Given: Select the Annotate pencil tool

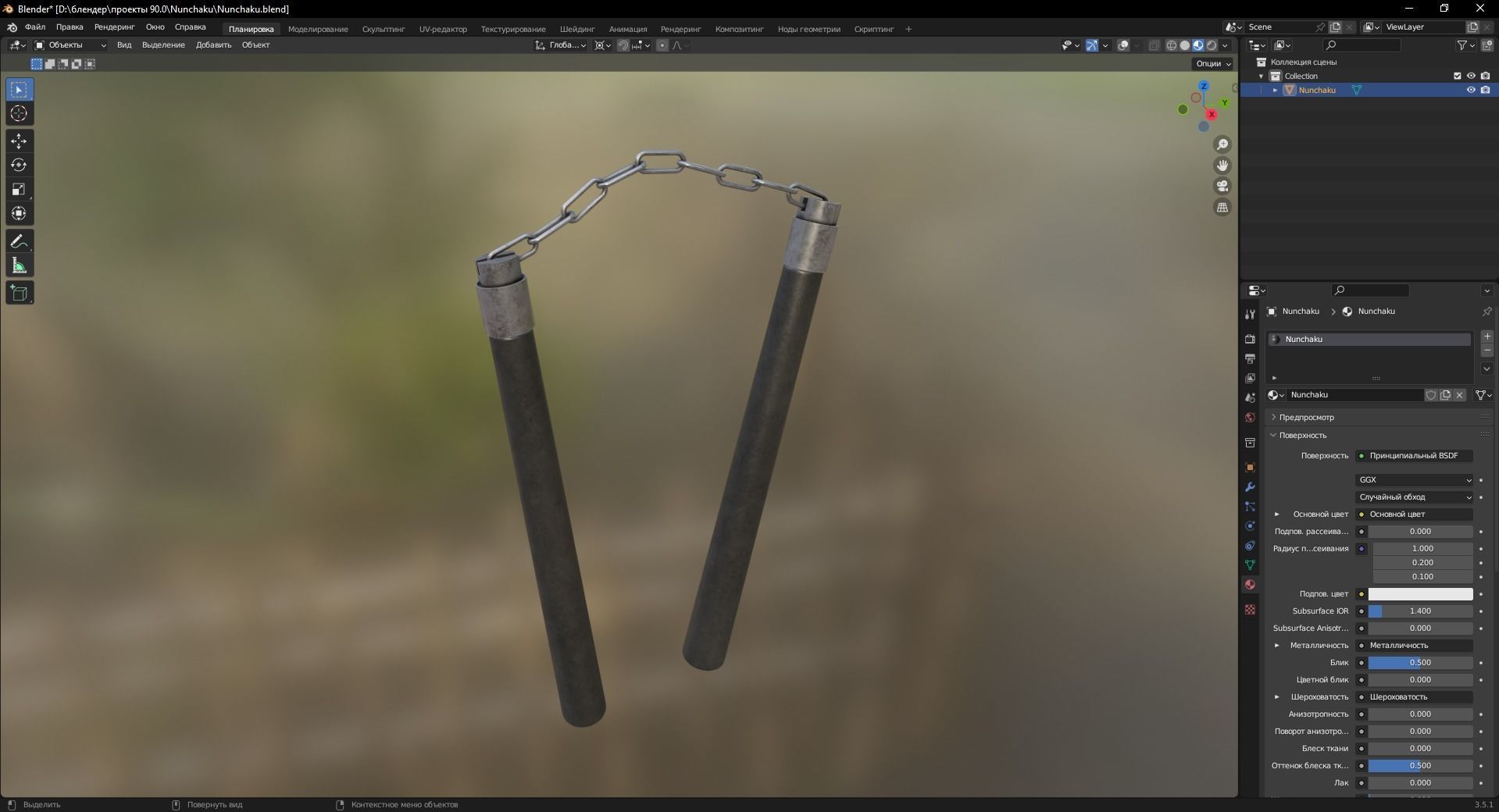Looking at the screenshot, I should [x=19, y=242].
